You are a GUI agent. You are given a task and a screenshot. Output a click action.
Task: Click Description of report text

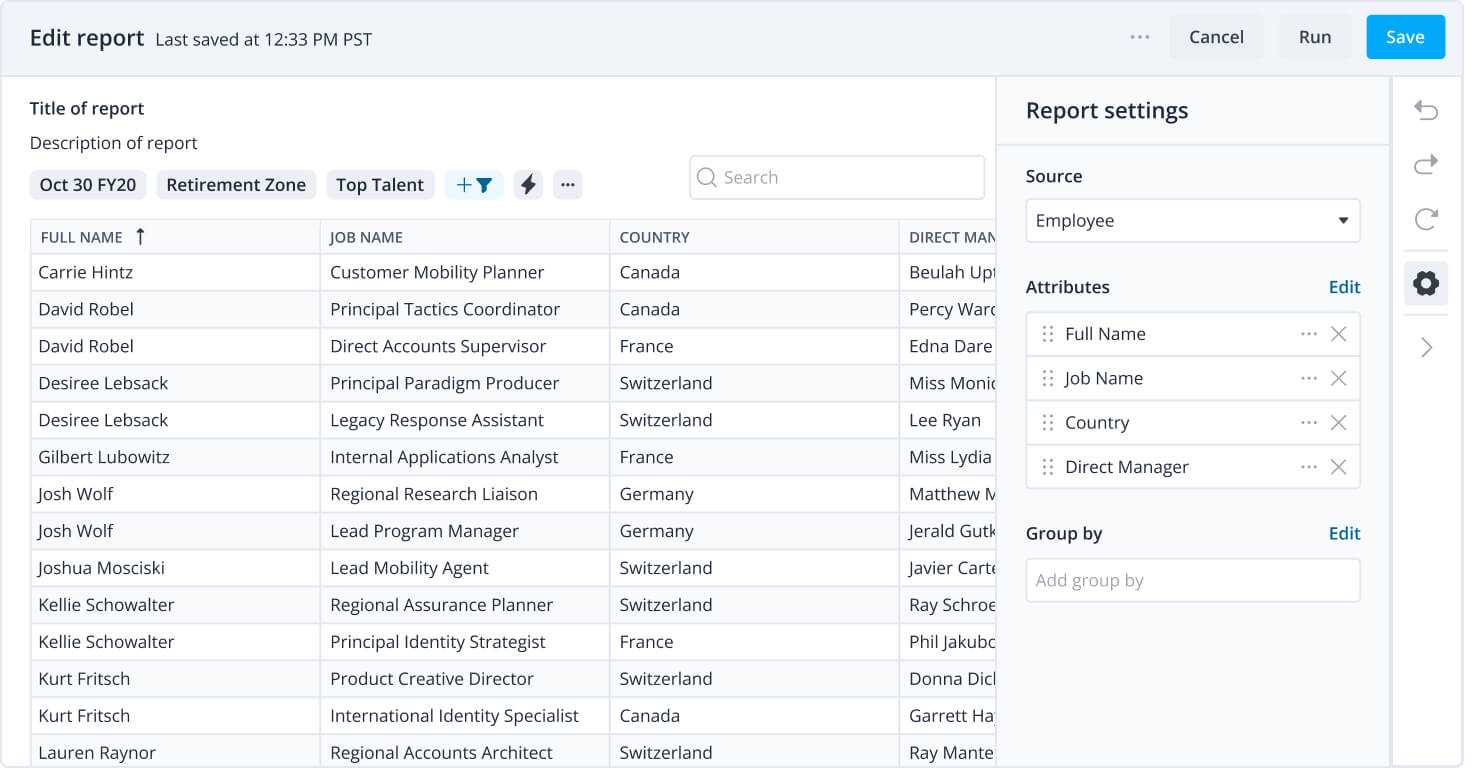click(113, 143)
